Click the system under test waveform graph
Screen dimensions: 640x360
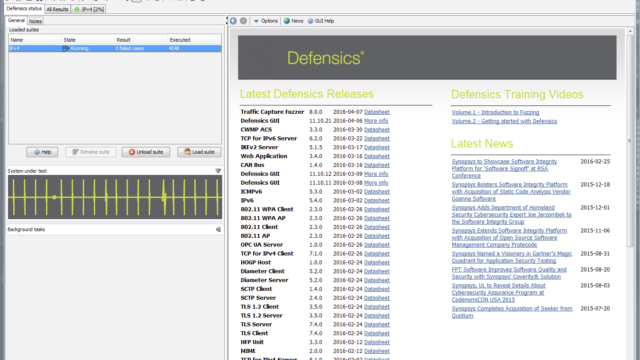coord(115,197)
